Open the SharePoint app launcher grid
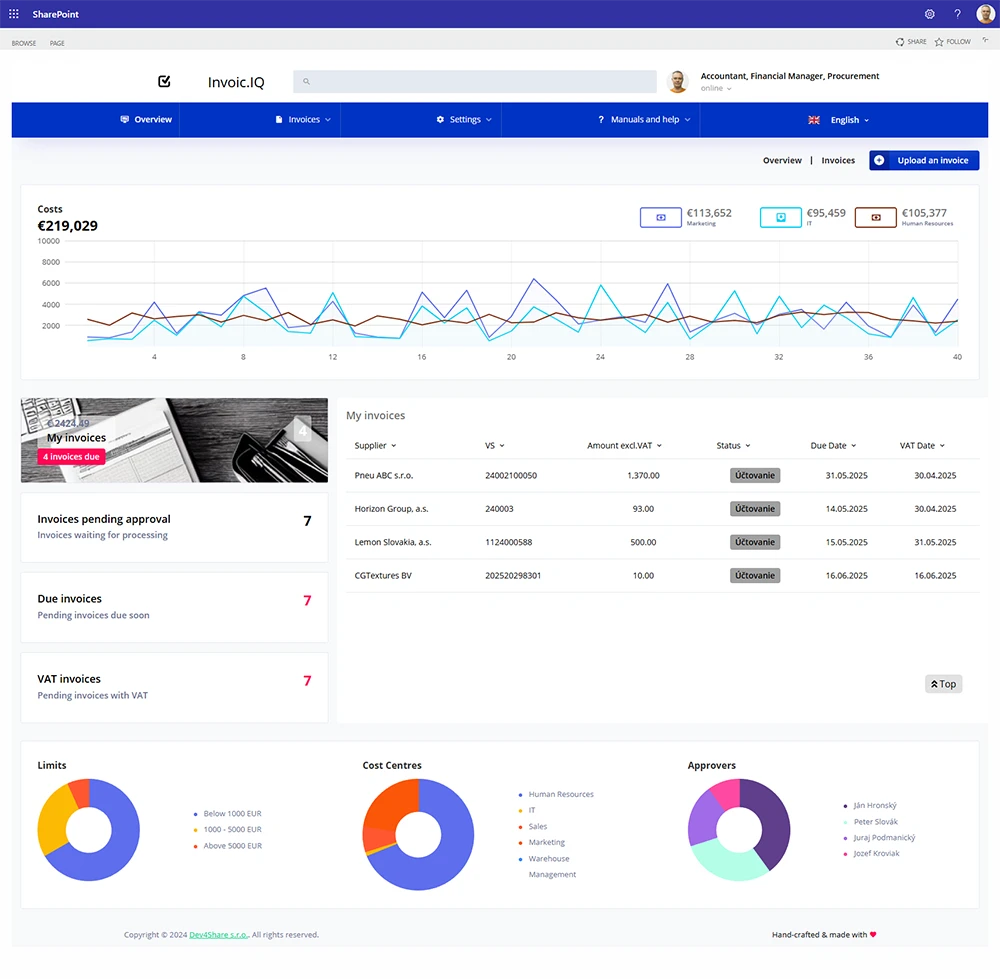1000x979 pixels. [13, 14]
